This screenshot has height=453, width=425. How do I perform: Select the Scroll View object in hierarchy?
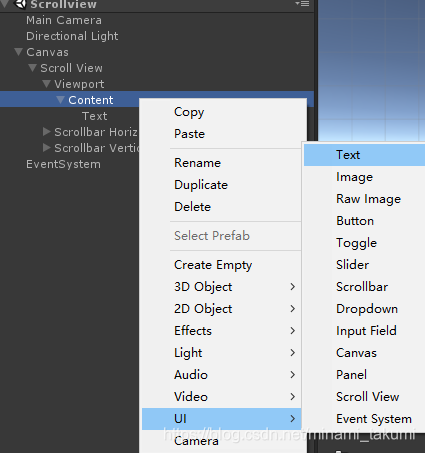[71, 68]
